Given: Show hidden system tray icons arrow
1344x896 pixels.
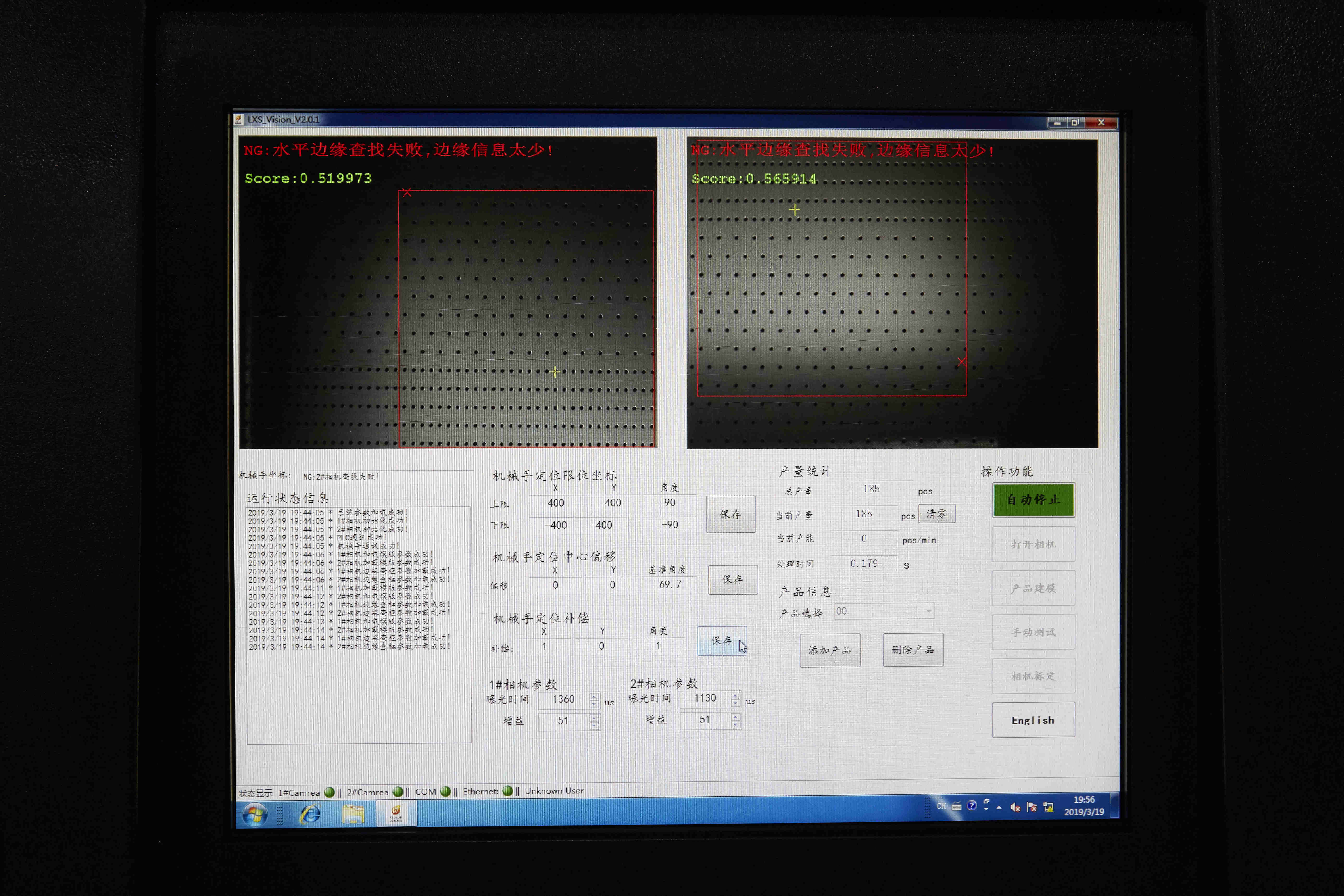Looking at the screenshot, I should 999,807.
